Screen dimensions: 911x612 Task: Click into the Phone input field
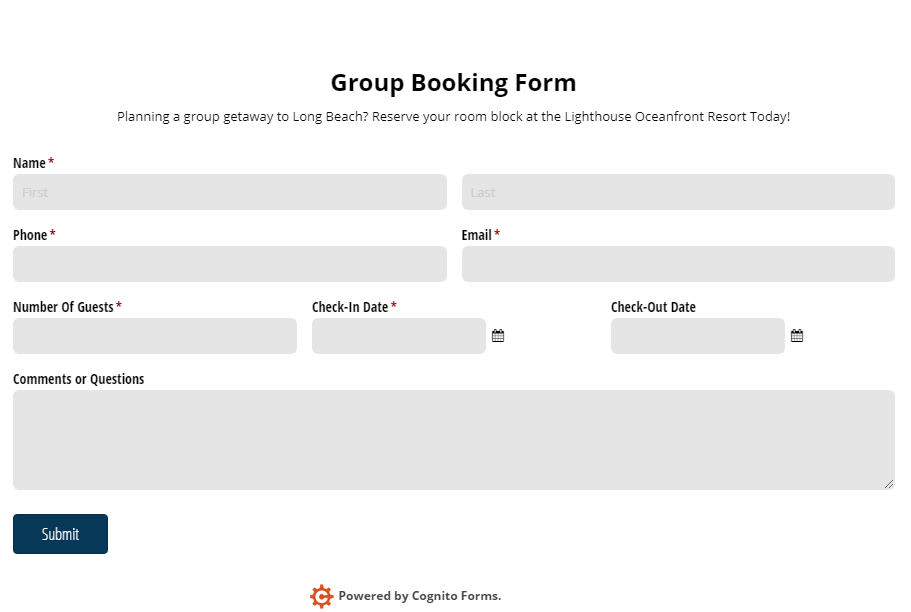click(230, 264)
